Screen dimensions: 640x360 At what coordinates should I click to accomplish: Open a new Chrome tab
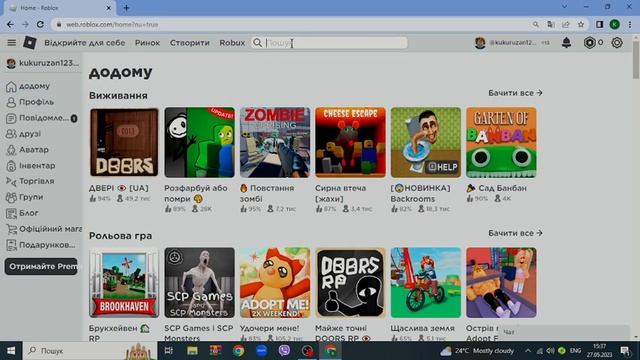[x=126, y=8]
